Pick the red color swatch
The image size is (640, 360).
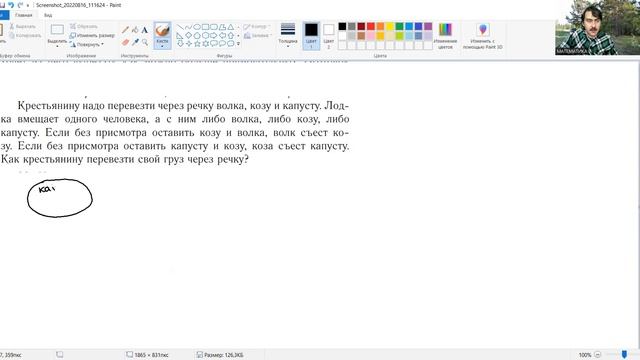click(x=371, y=27)
